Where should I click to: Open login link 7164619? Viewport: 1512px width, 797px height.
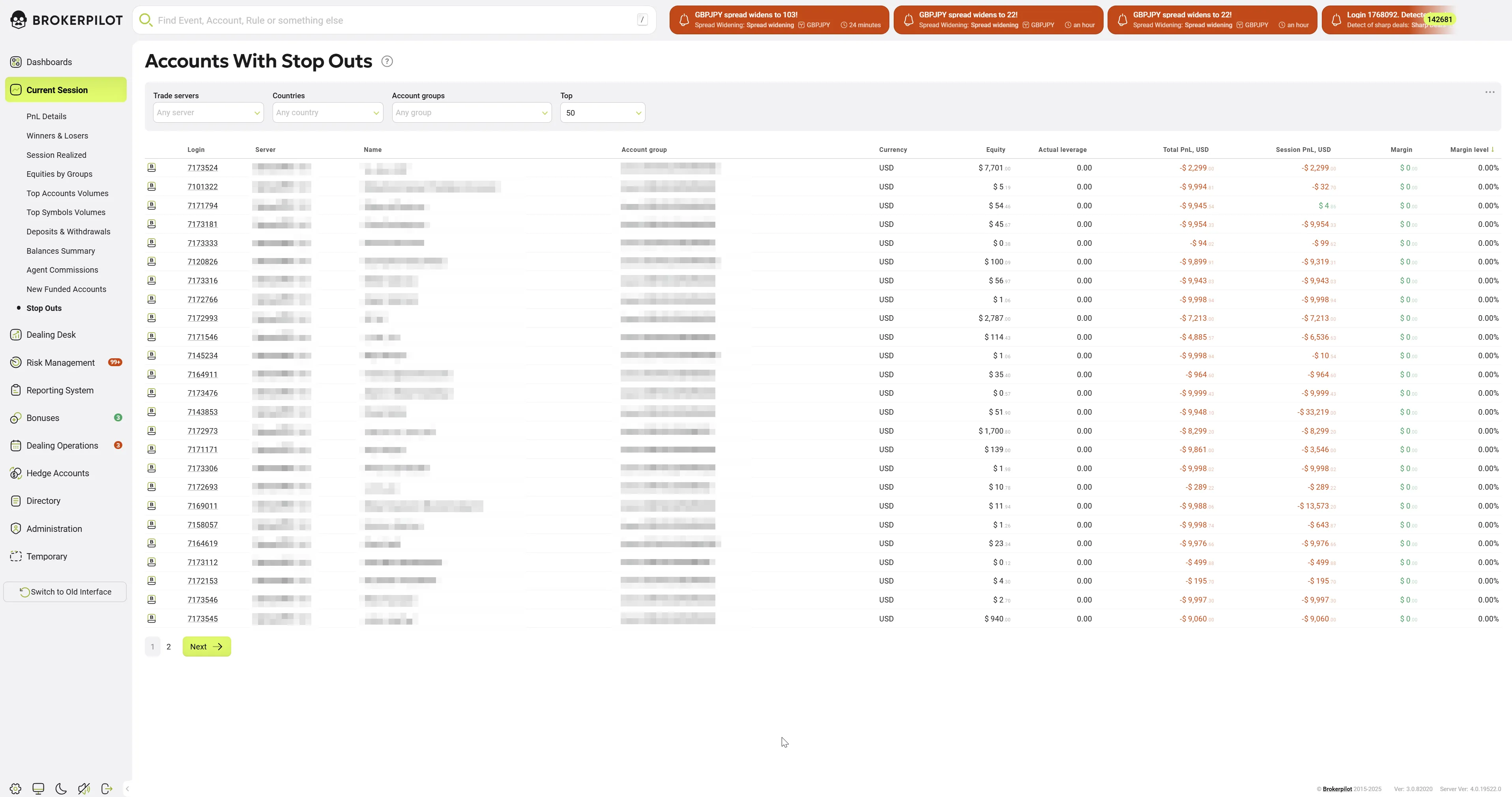(x=202, y=543)
